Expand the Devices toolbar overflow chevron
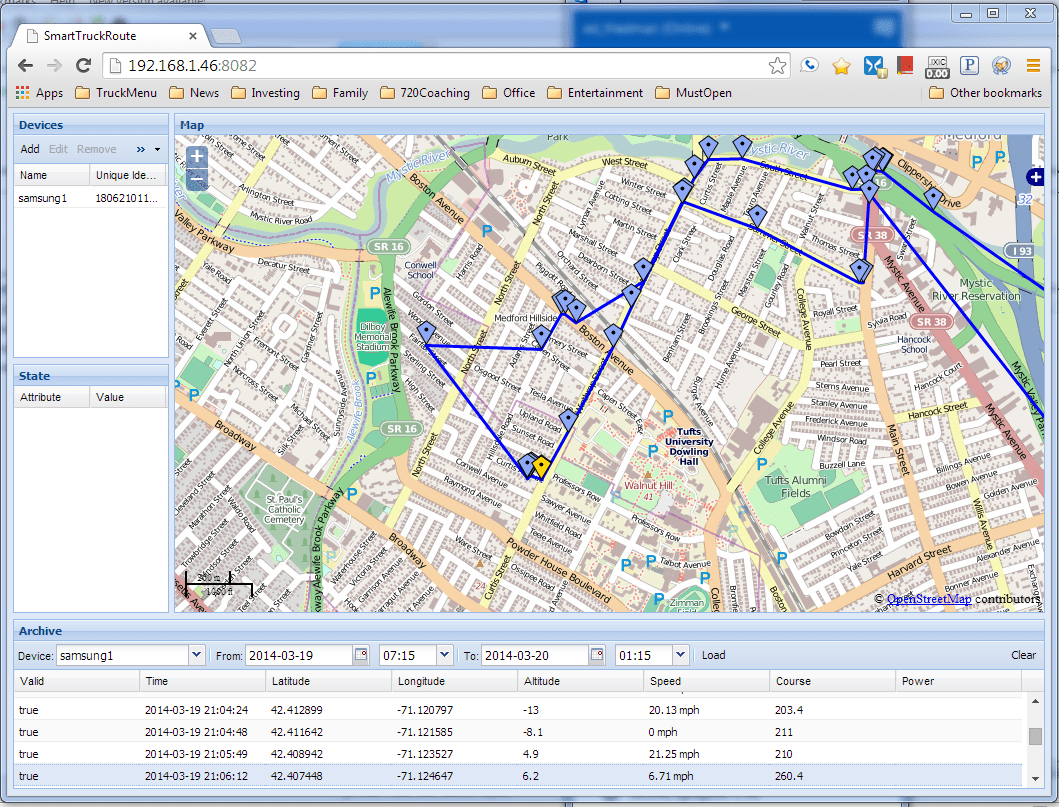1059x807 pixels. coord(140,149)
